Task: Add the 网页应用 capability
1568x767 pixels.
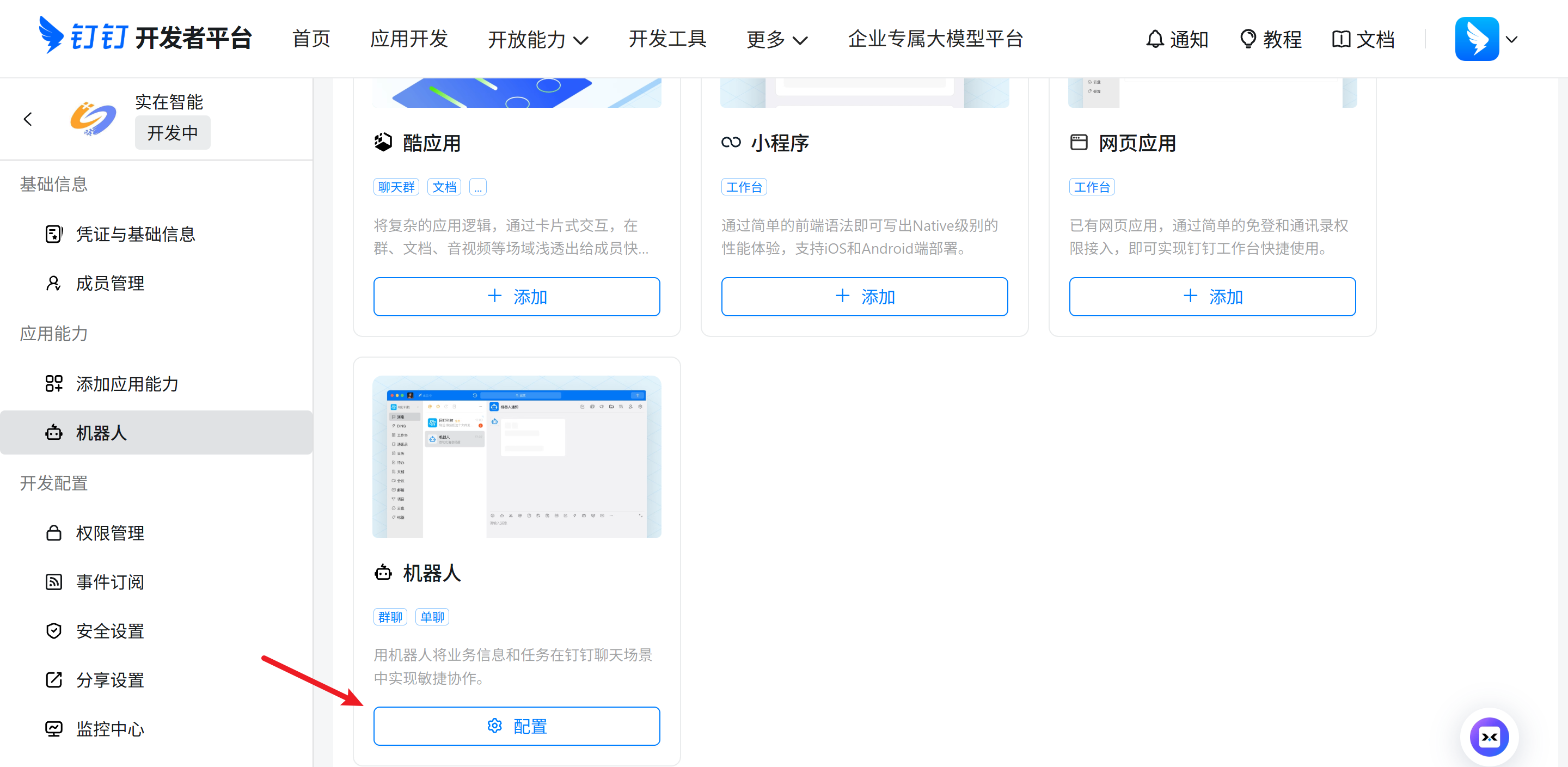Action: tap(1212, 297)
